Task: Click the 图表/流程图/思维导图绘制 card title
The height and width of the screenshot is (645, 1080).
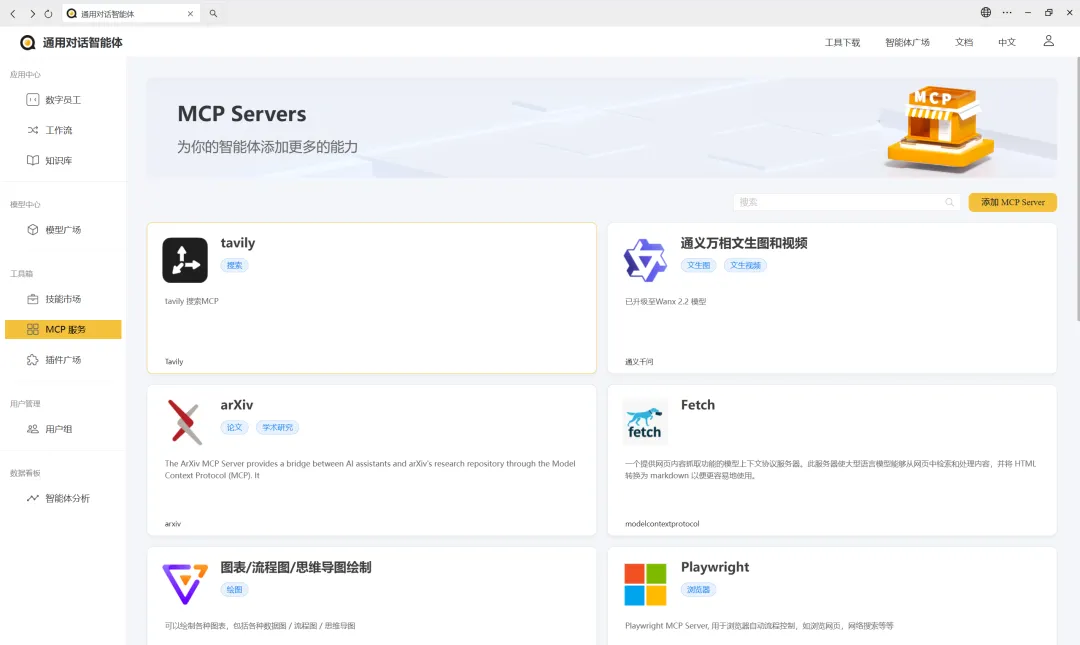Action: pos(296,567)
